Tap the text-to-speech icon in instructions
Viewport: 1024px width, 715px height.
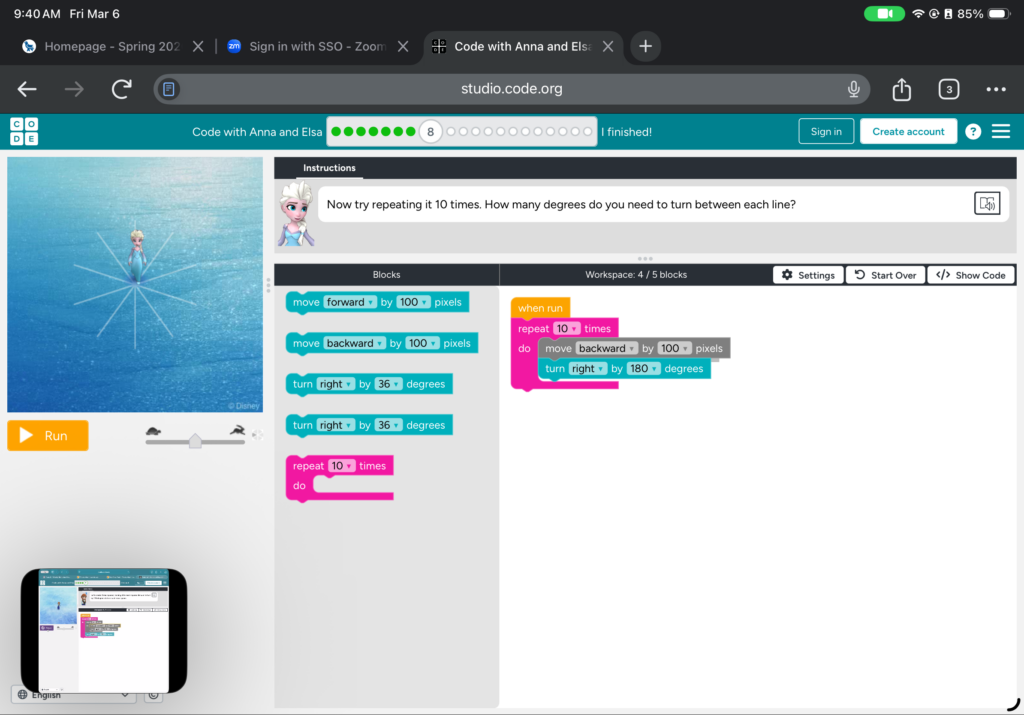[x=987, y=204]
